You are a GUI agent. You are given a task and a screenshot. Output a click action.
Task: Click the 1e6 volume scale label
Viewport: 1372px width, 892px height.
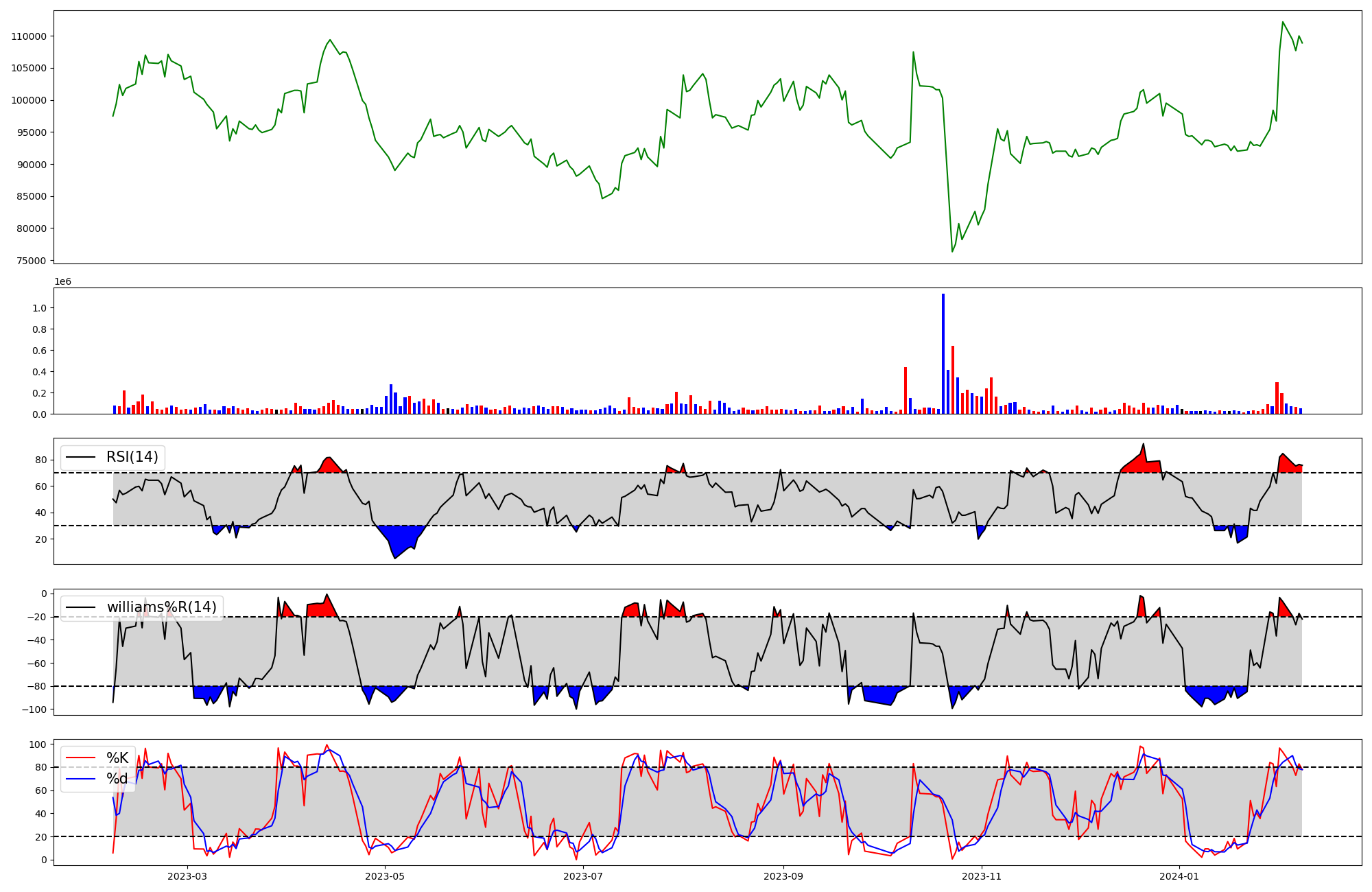pos(62,282)
